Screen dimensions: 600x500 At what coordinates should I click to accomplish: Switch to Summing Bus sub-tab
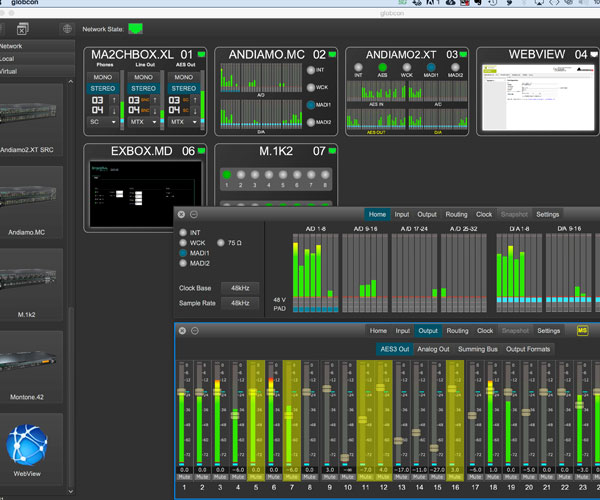click(x=478, y=349)
